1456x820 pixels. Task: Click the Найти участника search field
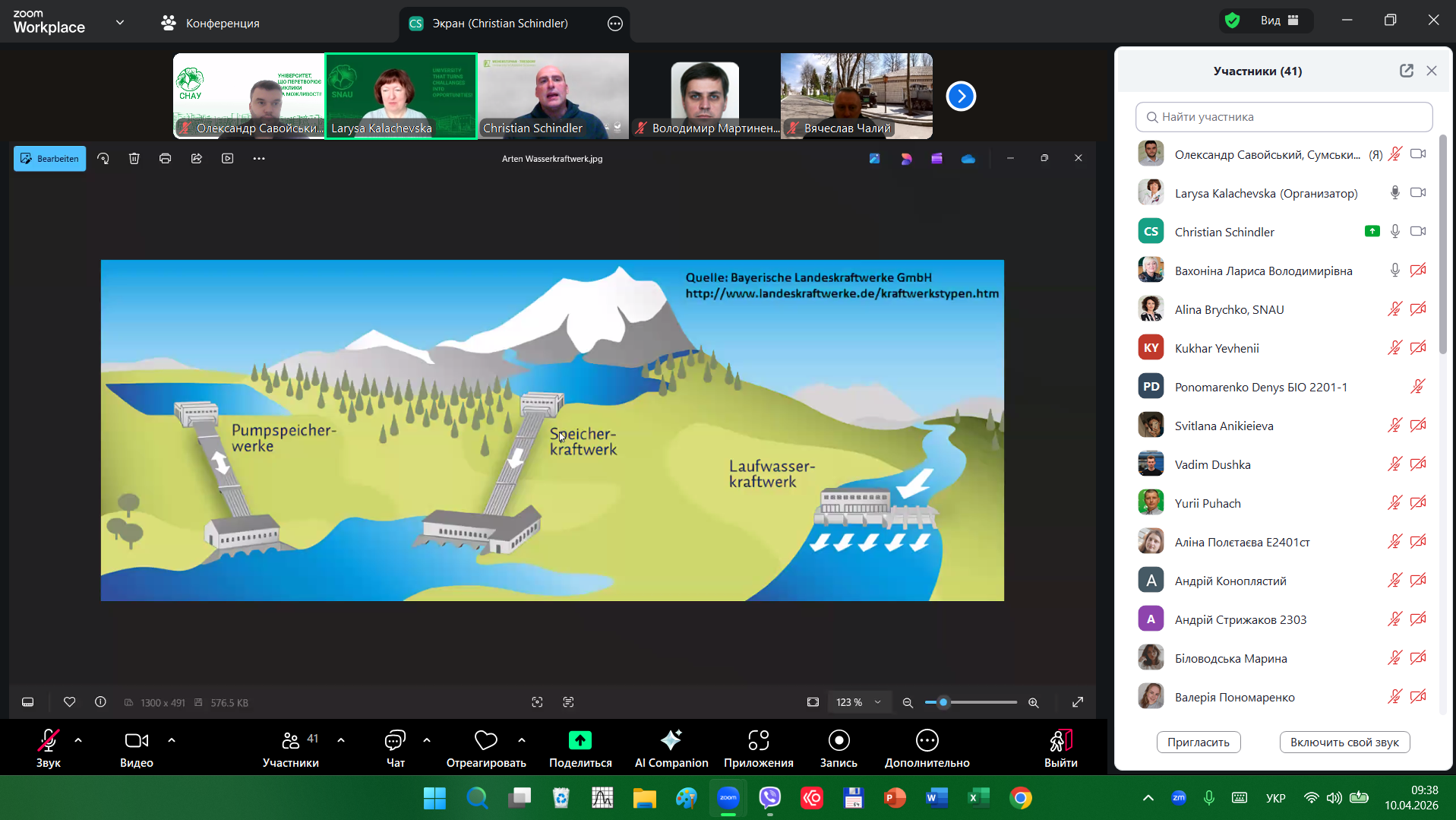(1284, 117)
